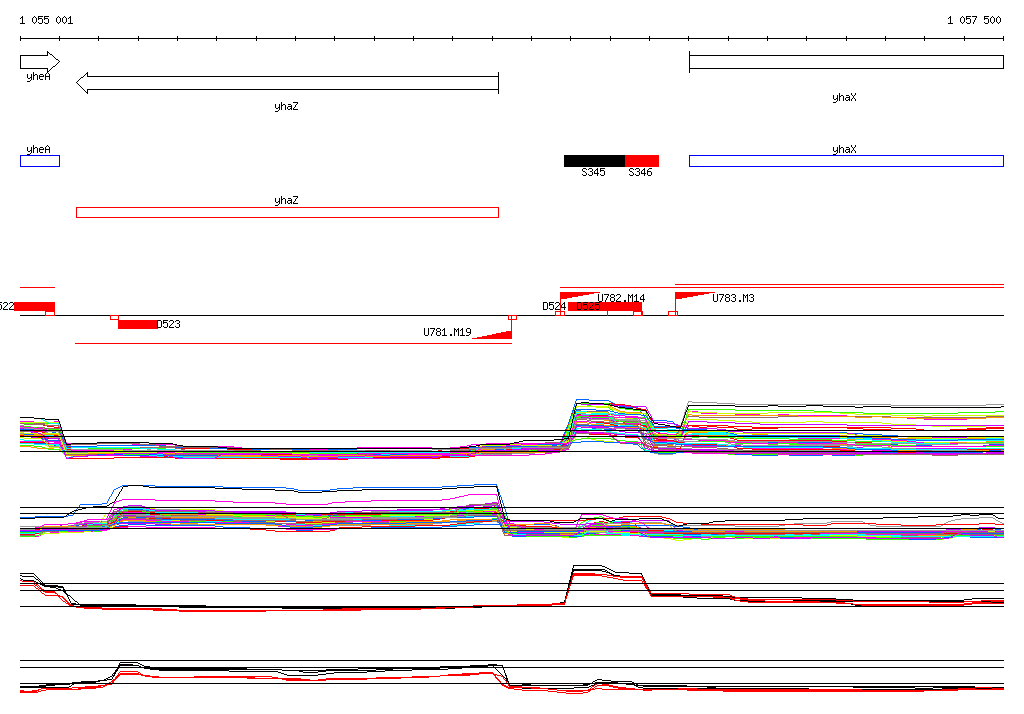This screenshot has height=714, width=1024.
Task: Click the black S345 segment bar
Action: [594, 161]
